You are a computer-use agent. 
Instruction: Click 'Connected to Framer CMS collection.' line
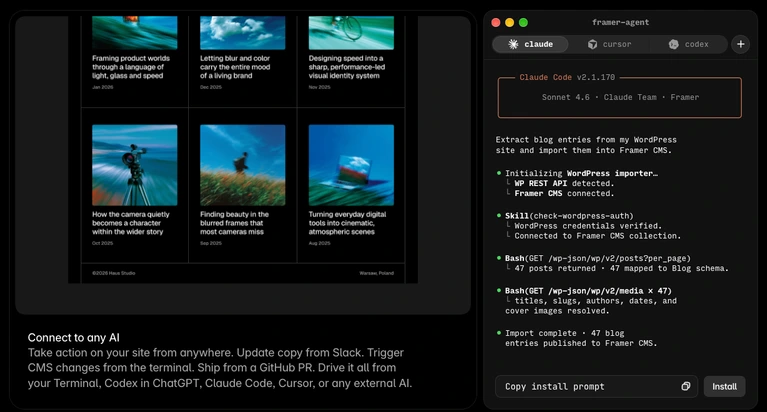[x=597, y=236]
